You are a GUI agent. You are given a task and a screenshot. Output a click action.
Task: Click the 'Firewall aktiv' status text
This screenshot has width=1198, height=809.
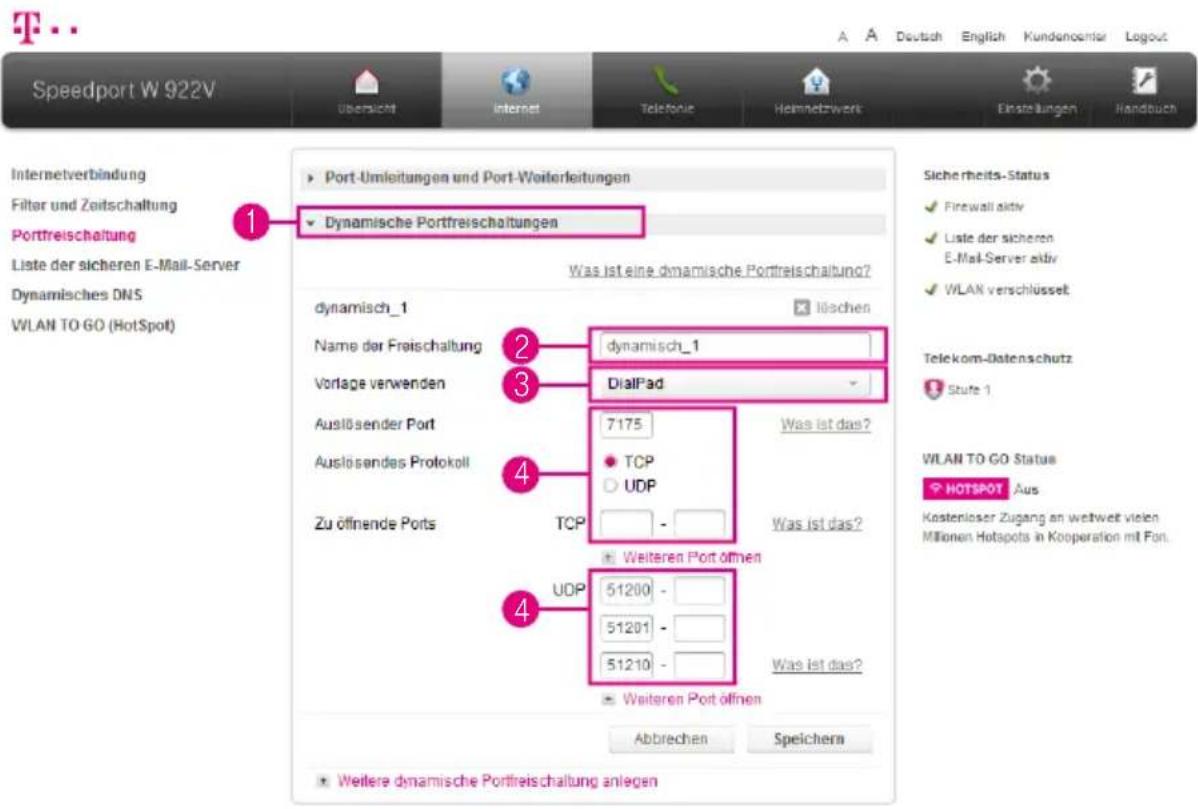[984, 207]
